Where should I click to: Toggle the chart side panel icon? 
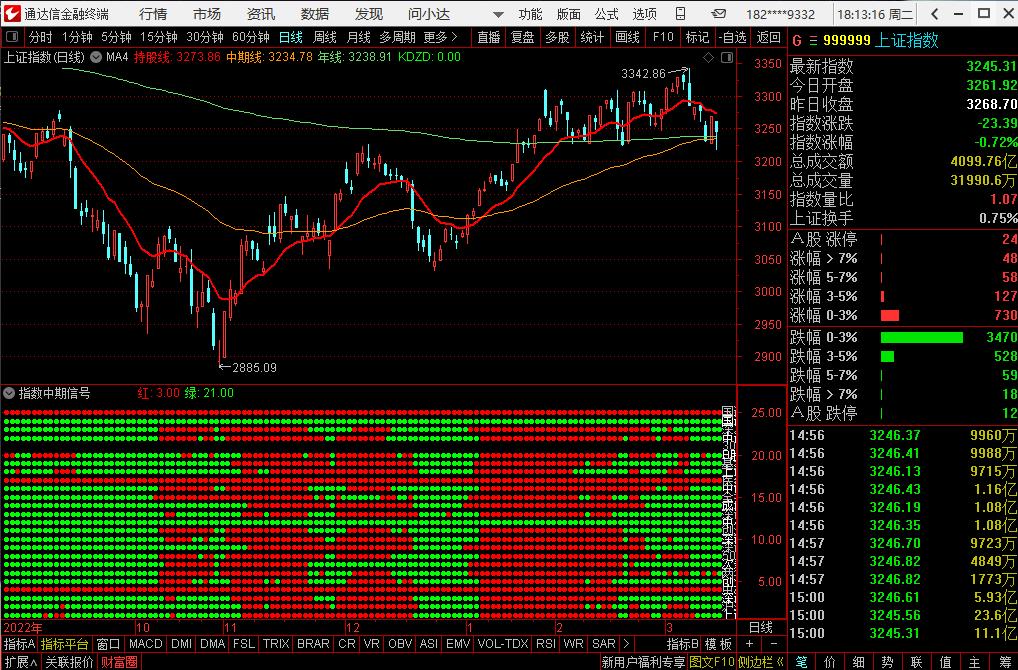click(726, 58)
